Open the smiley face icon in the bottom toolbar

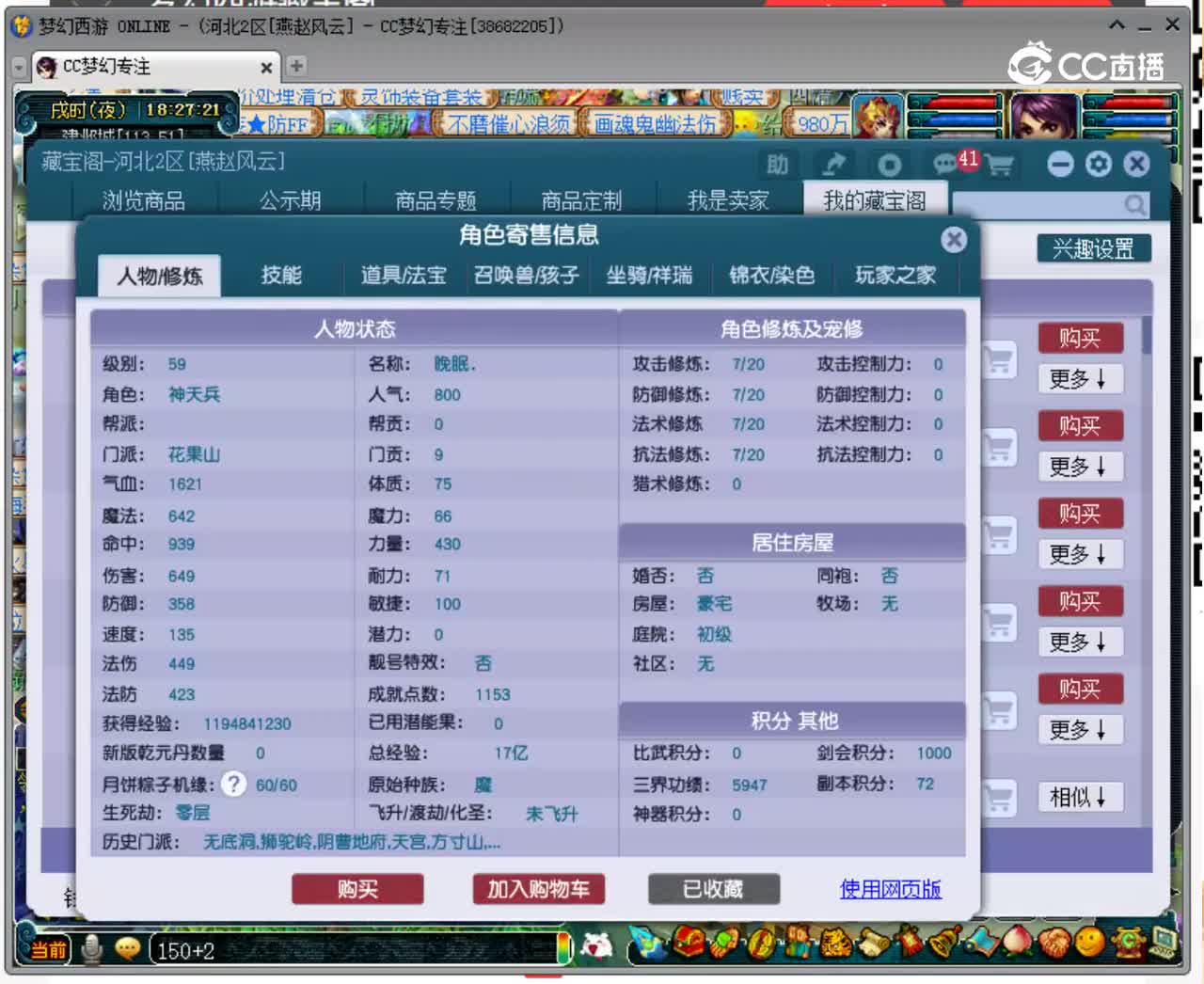tap(1089, 942)
